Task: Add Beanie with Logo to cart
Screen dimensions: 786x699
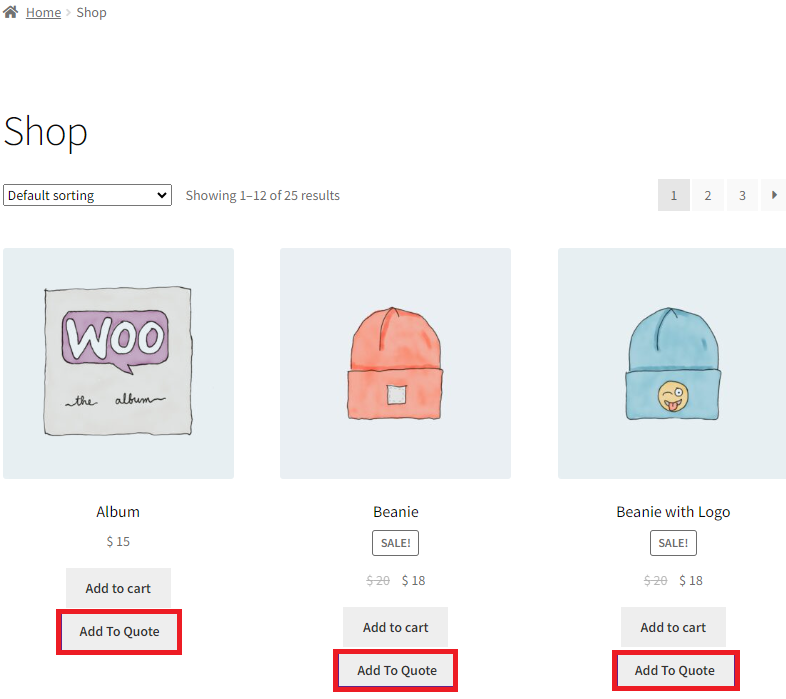Action: click(x=673, y=627)
